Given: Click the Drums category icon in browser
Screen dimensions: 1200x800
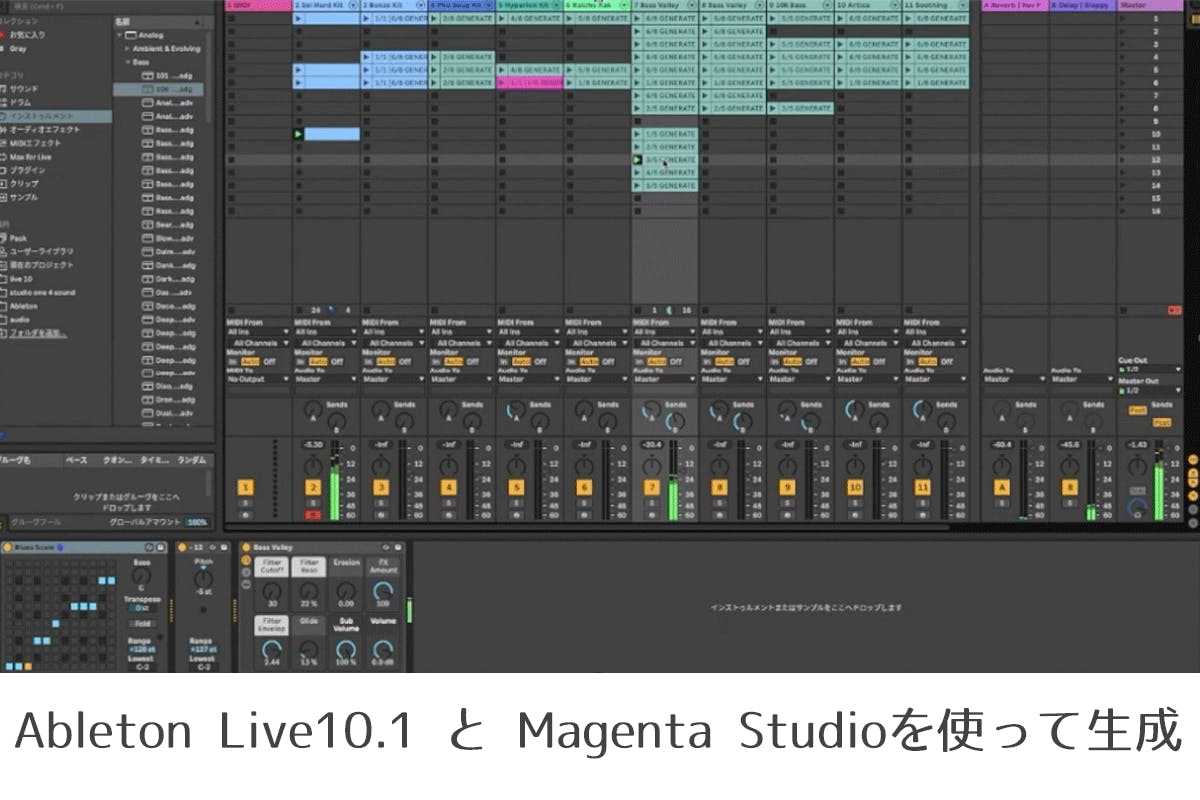Looking at the screenshot, I should (4, 103).
